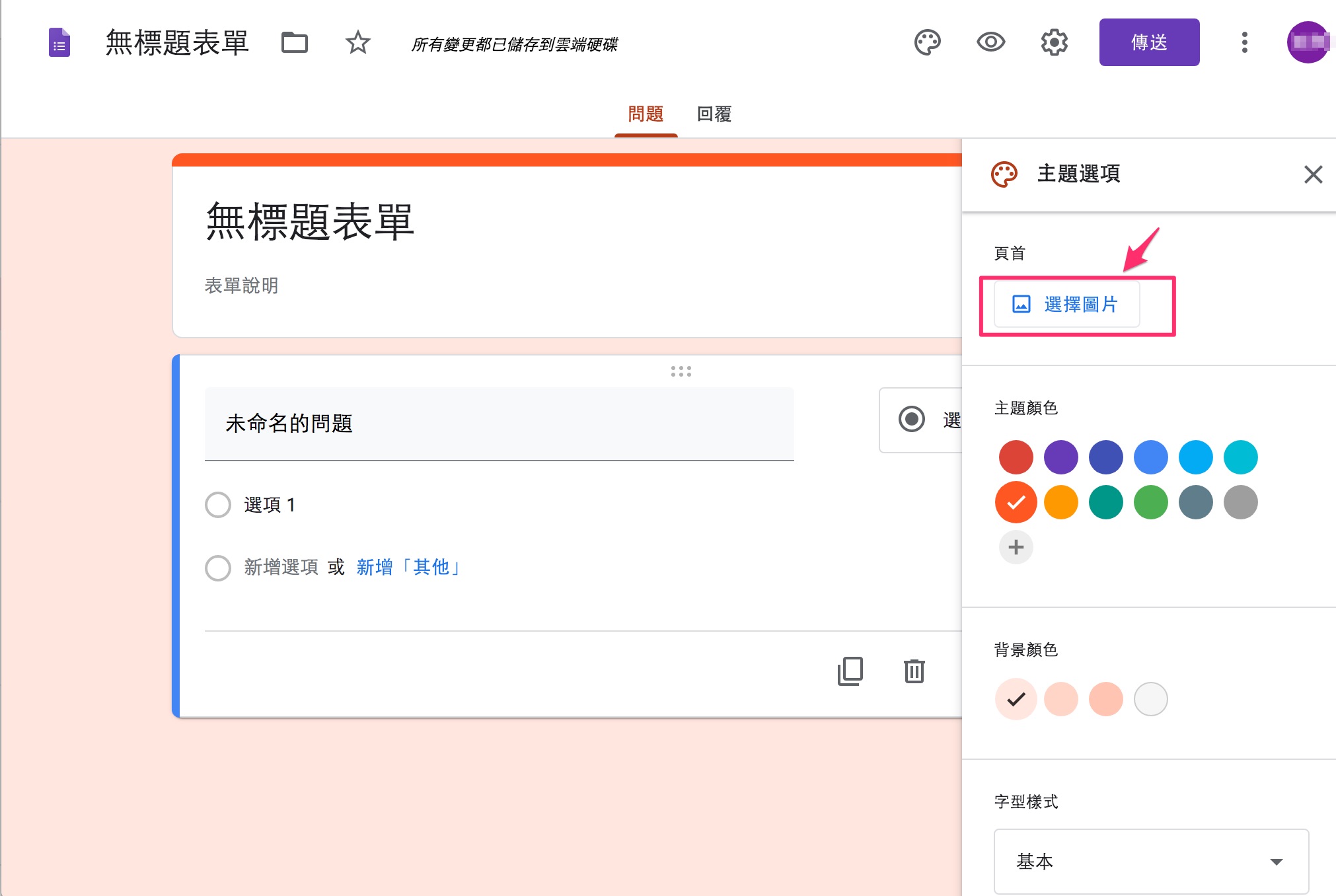This screenshot has height=896, width=1336.
Task: Preview the form with eye icon
Action: (x=990, y=42)
